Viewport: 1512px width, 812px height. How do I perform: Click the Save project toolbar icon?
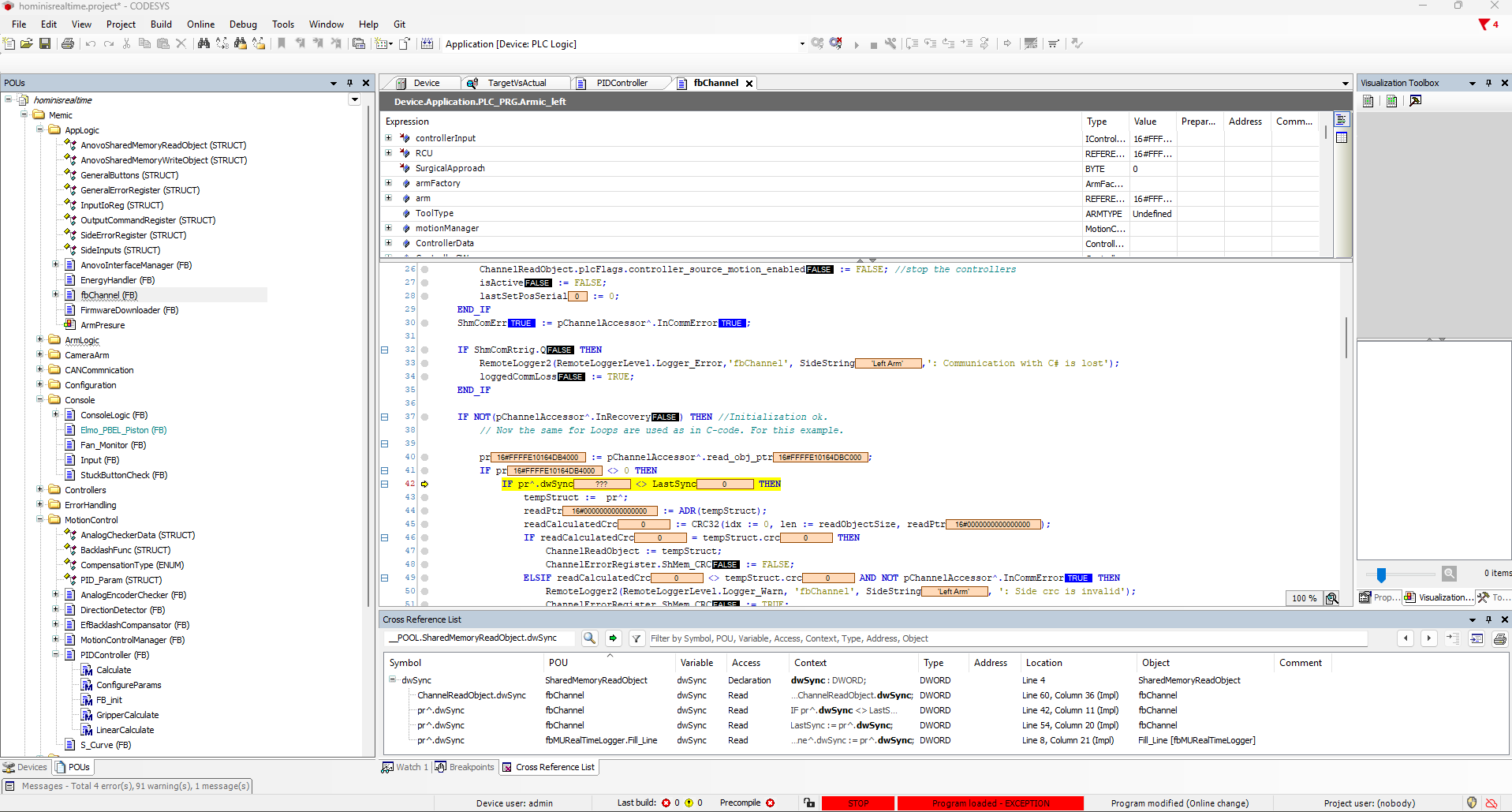pos(45,44)
